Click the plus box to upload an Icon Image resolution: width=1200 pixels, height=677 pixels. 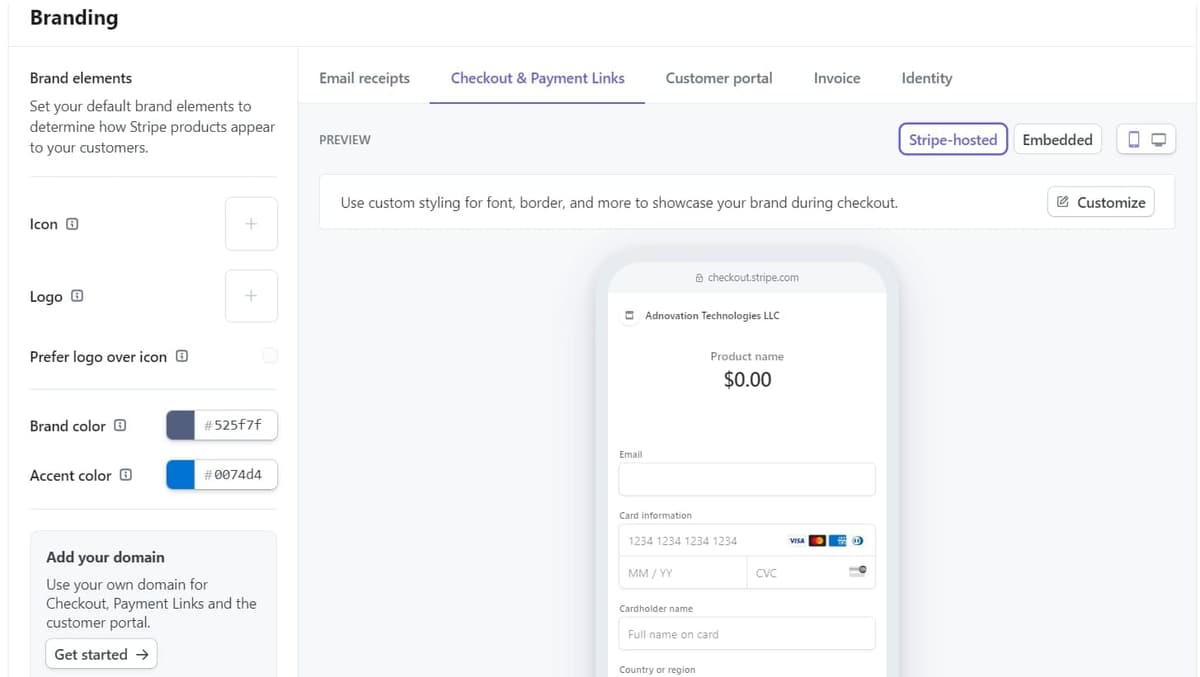(x=251, y=224)
